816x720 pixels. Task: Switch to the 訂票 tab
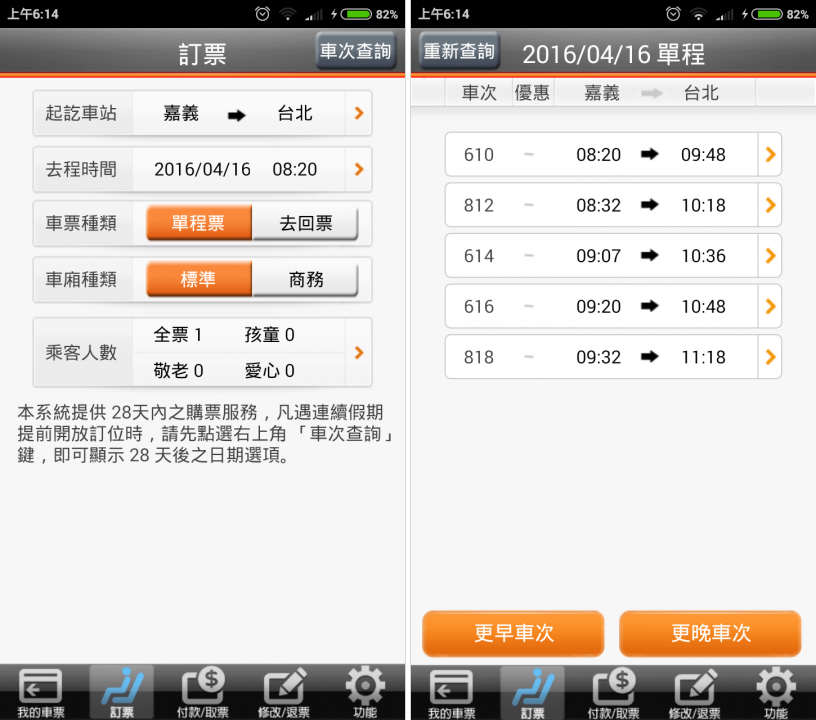pos(121,690)
